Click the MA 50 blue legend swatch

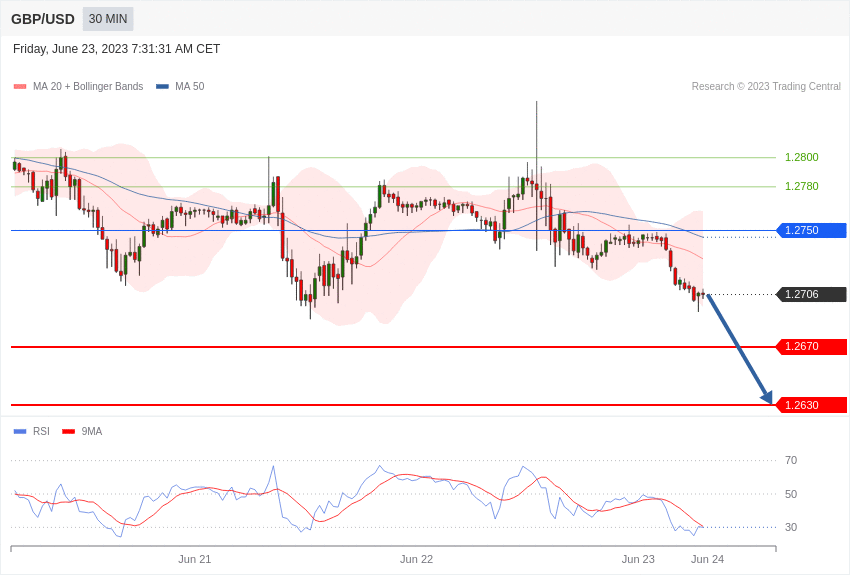point(162,87)
